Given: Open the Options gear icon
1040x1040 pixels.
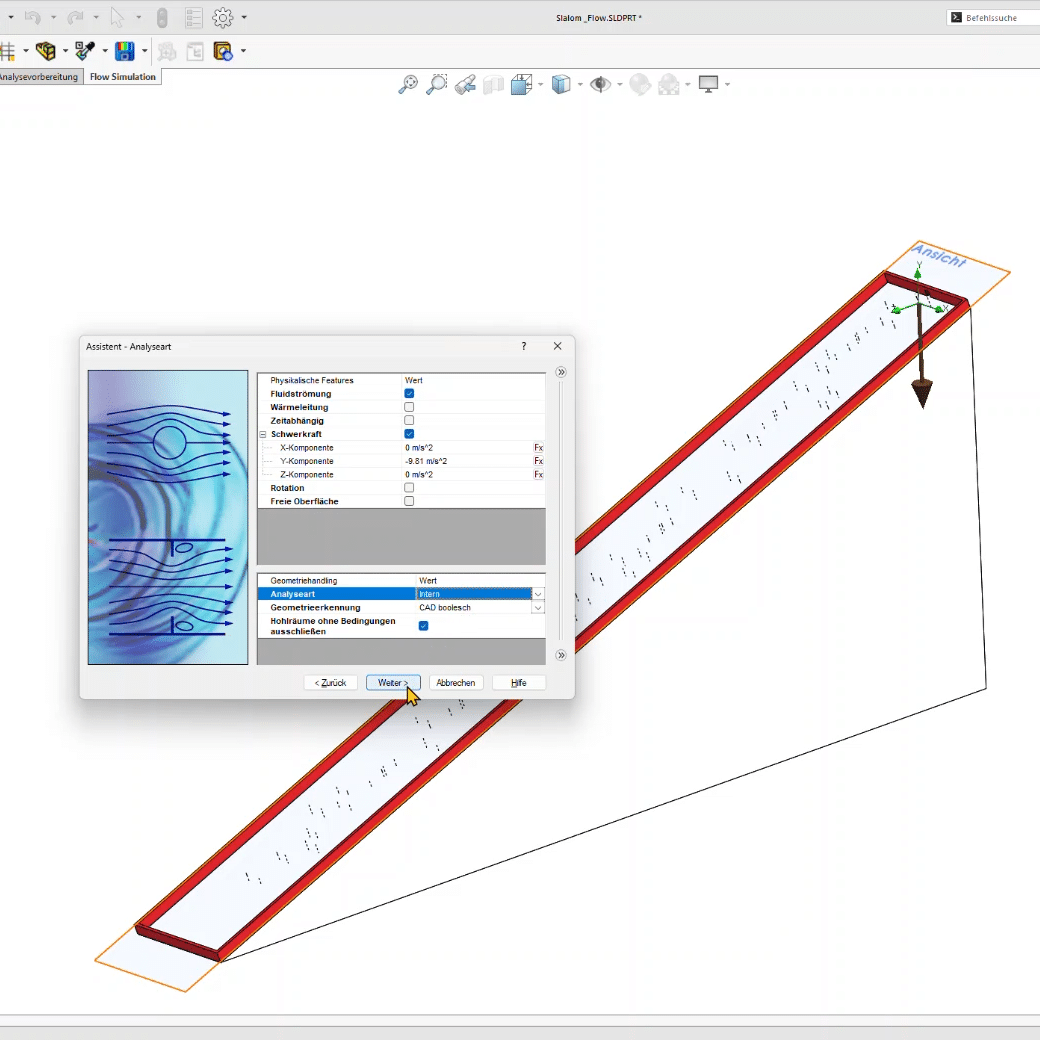Looking at the screenshot, I should [222, 17].
